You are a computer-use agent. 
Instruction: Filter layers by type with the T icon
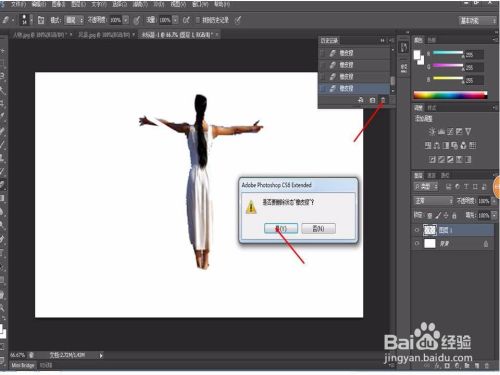tap(466, 187)
